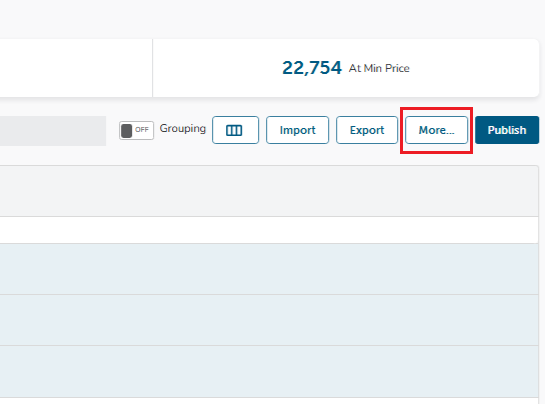This screenshot has width=545, height=404.
Task: Select the white row under the header
Action: click(269, 230)
